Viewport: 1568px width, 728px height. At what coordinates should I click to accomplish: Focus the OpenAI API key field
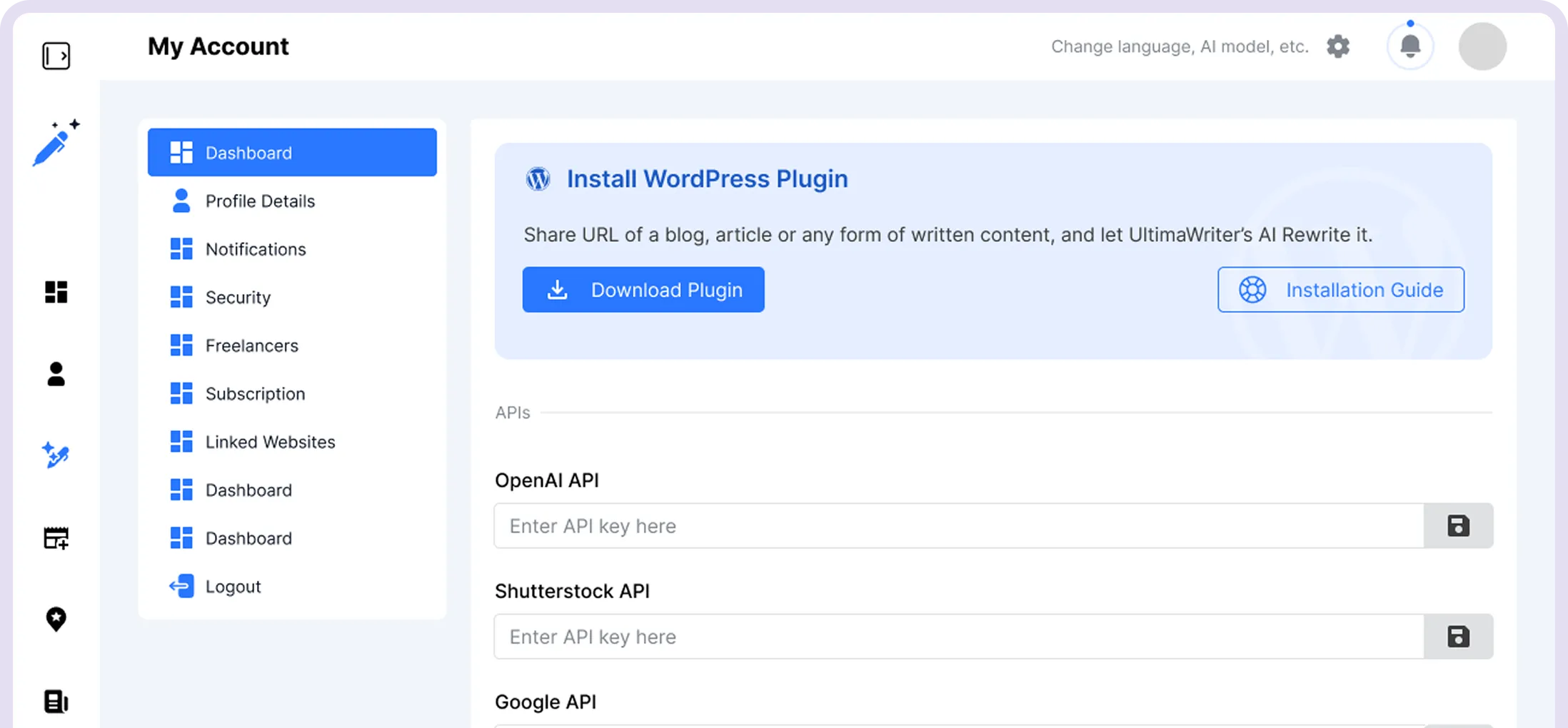point(959,526)
